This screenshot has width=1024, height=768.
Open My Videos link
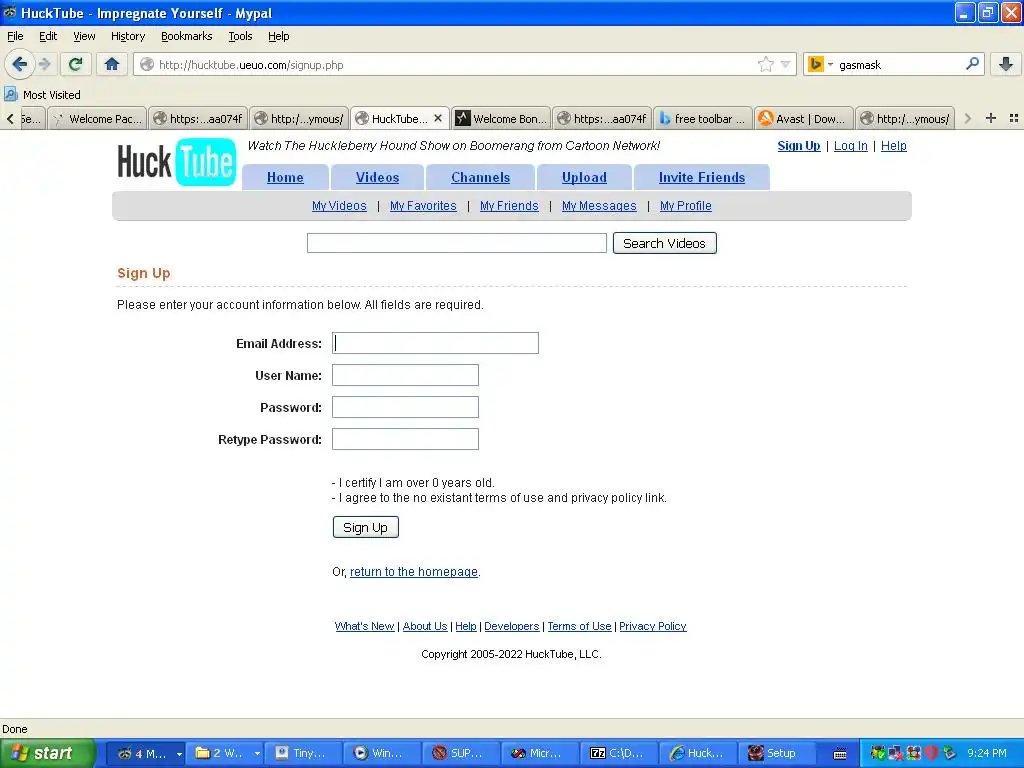(339, 206)
